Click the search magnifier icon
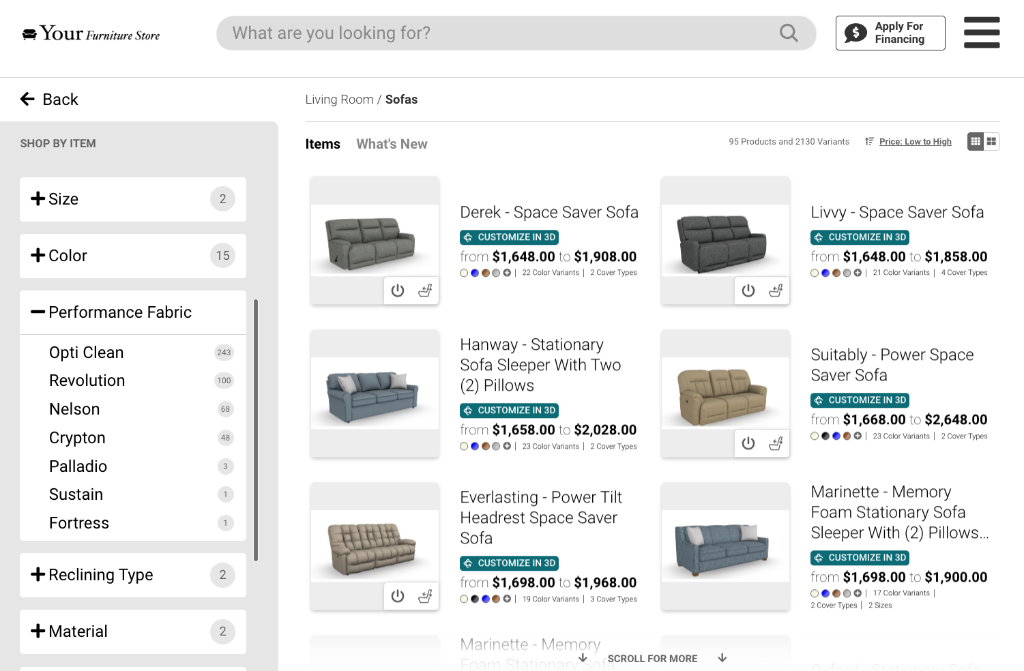The height and width of the screenshot is (671, 1024). coord(788,33)
